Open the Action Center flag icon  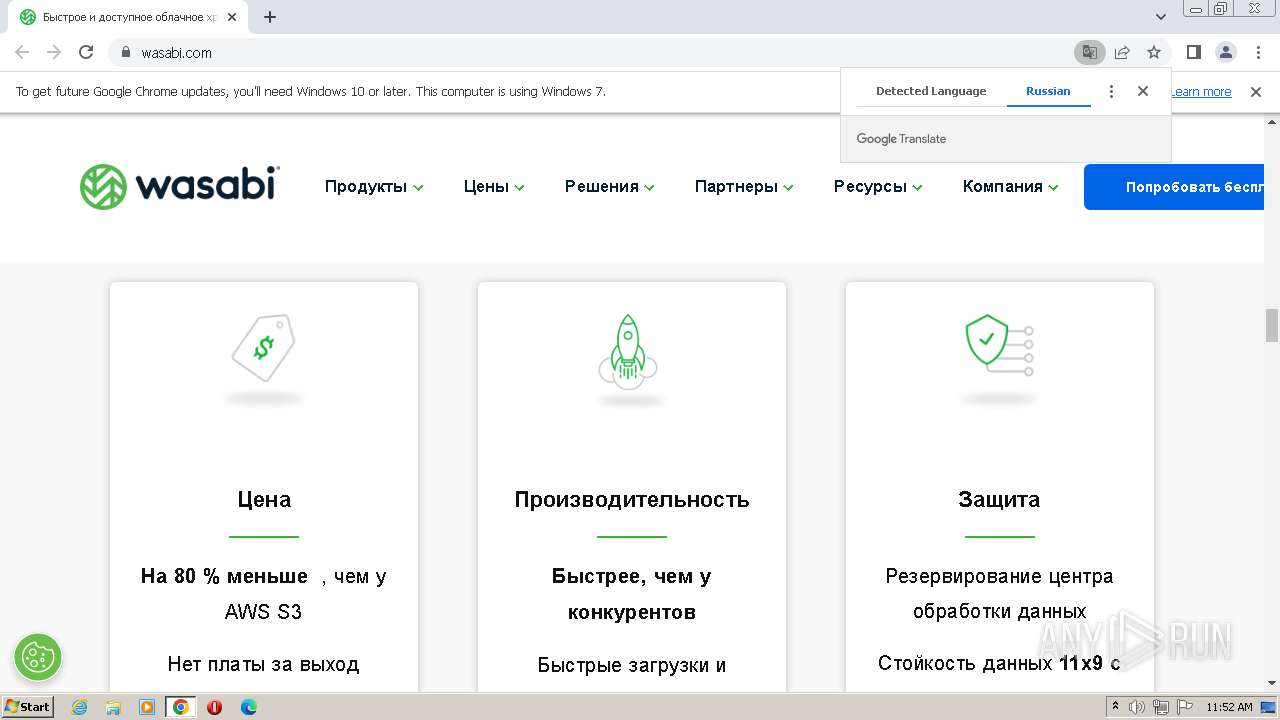[x=1183, y=707]
